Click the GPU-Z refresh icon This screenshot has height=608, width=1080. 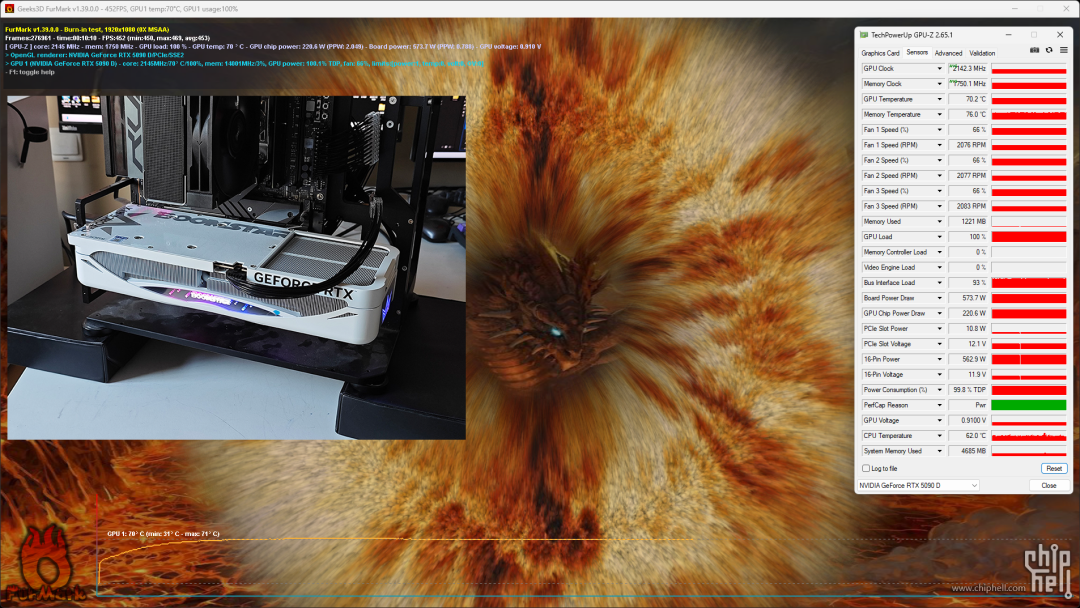click(x=1049, y=50)
